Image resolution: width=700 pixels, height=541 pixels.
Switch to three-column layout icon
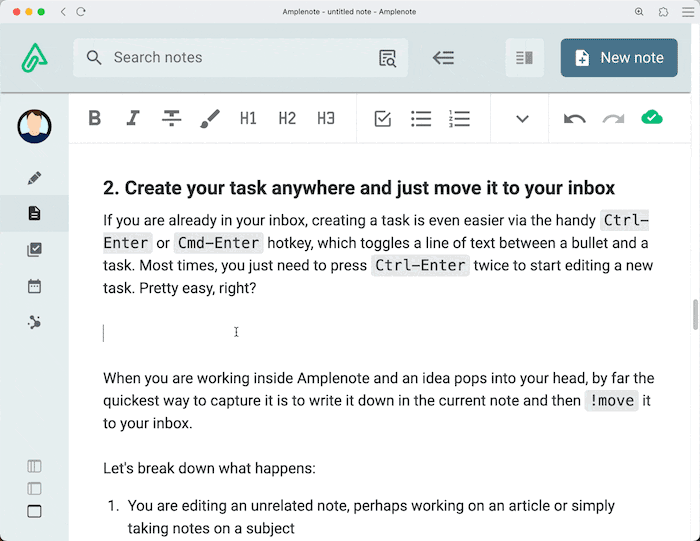click(x=34, y=466)
